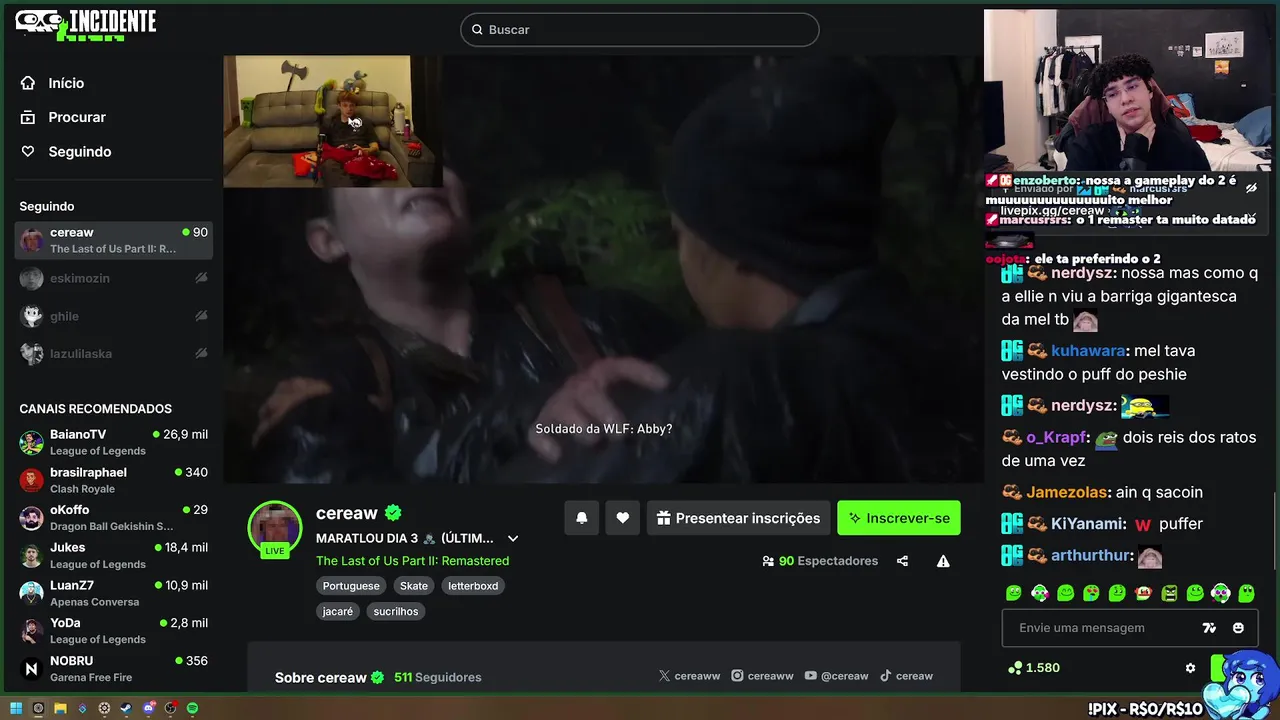Click Presentear inscrições gift button
This screenshot has height=720, width=1280.
738,518
